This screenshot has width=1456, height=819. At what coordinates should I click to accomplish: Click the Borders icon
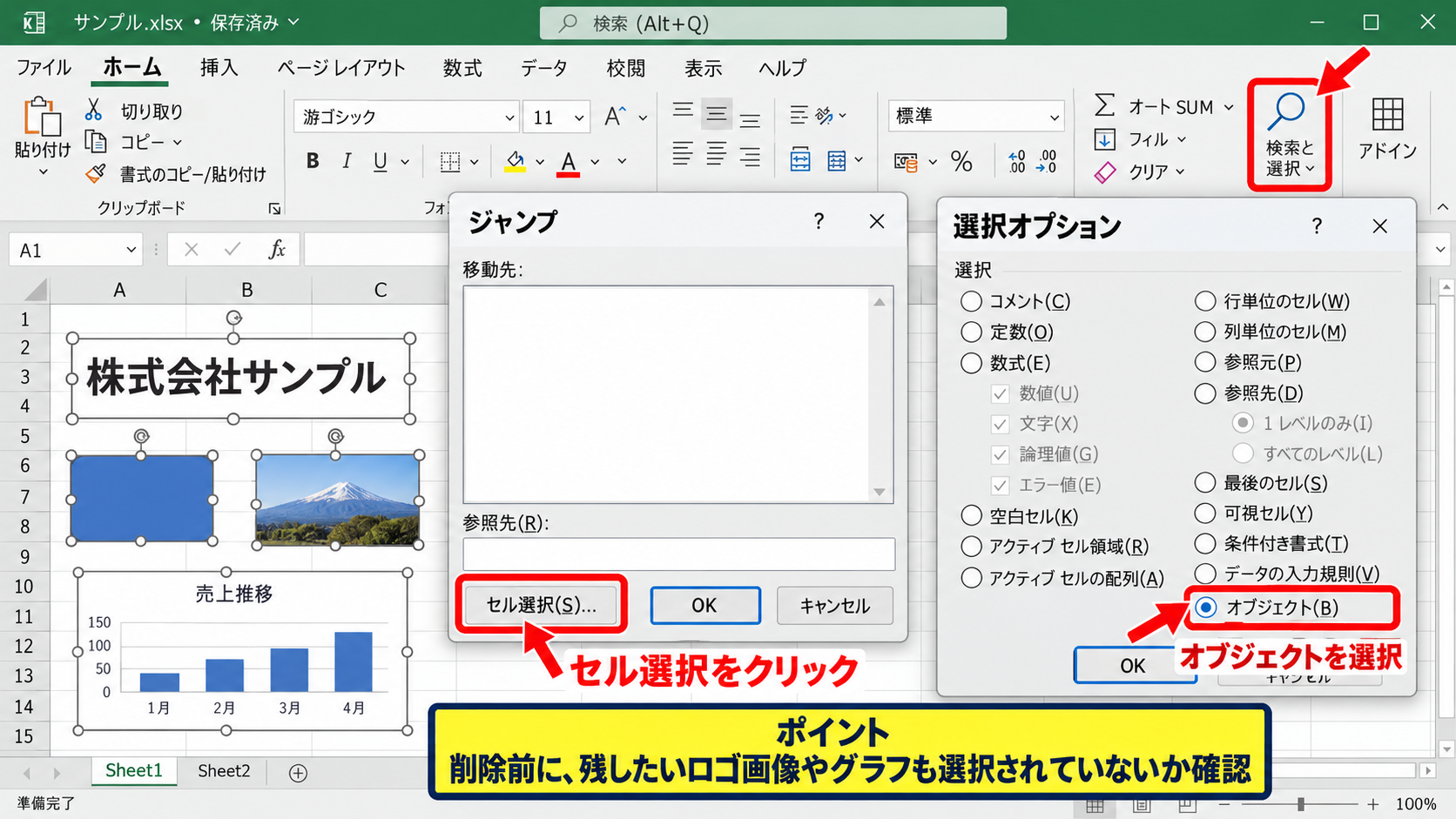click(450, 161)
